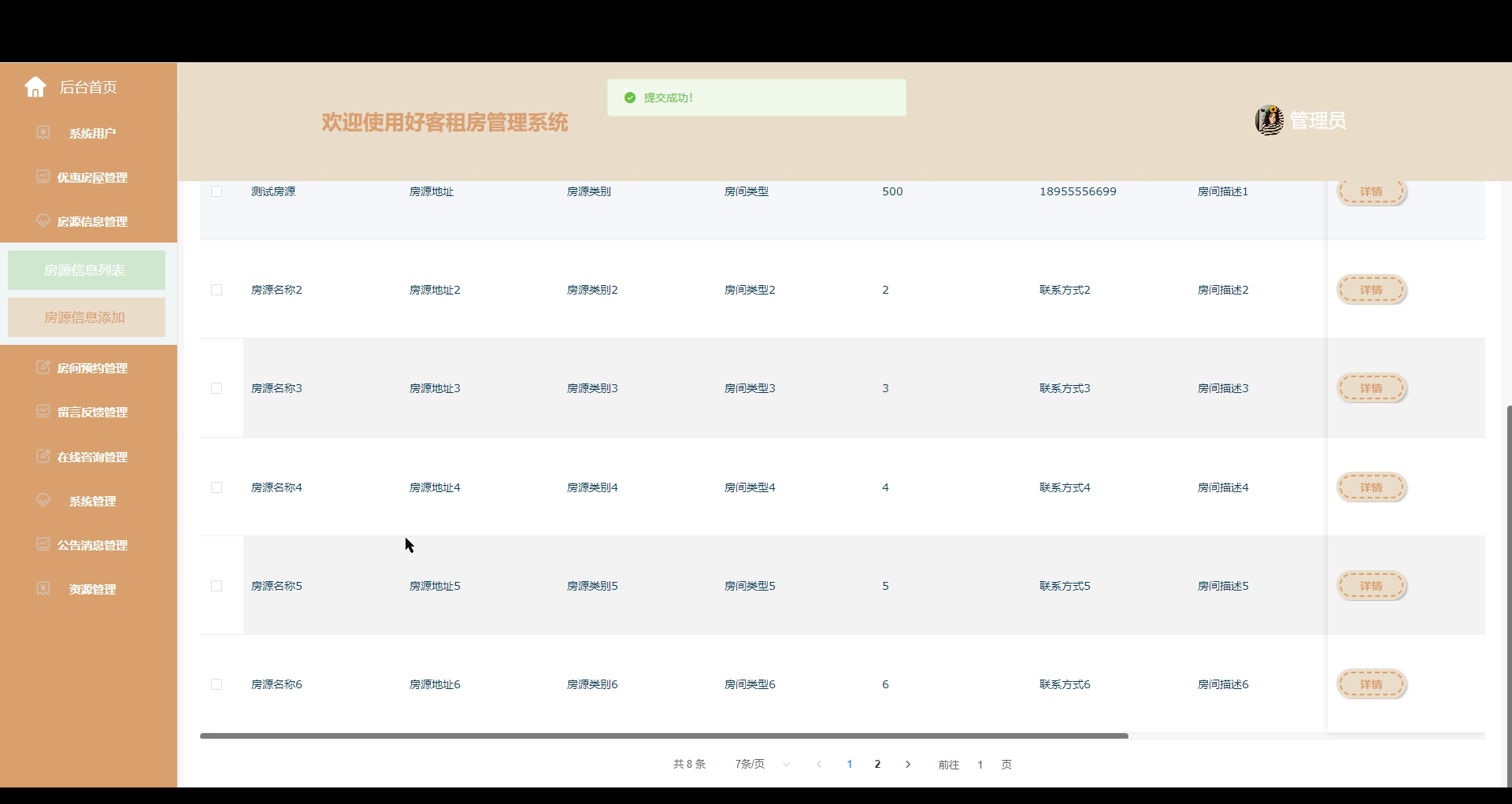
Task: Expand the 房间预约管理 menu
Action: tap(88, 368)
